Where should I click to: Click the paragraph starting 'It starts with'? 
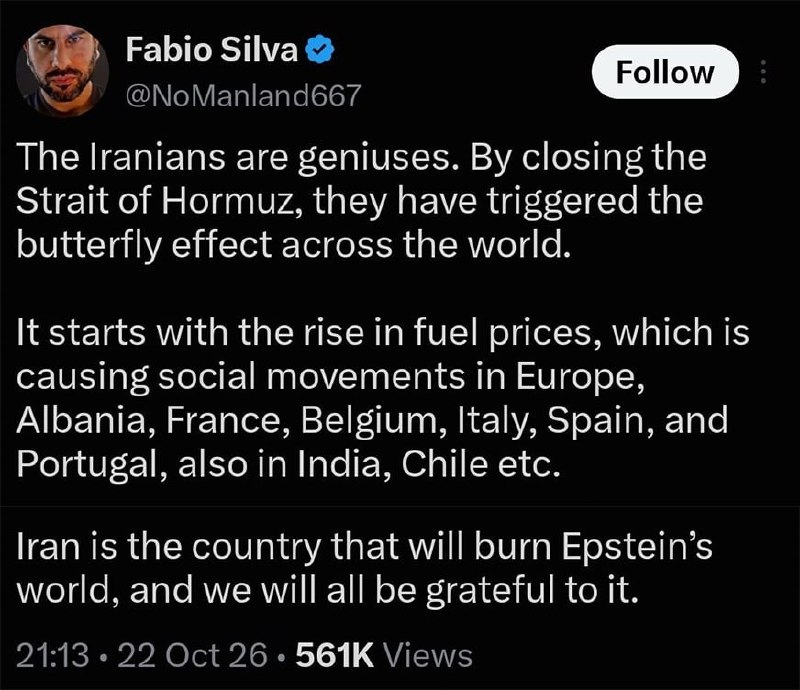coord(383,398)
